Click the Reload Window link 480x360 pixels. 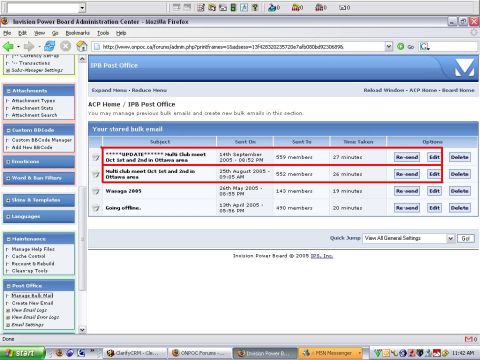pos(384,90)
